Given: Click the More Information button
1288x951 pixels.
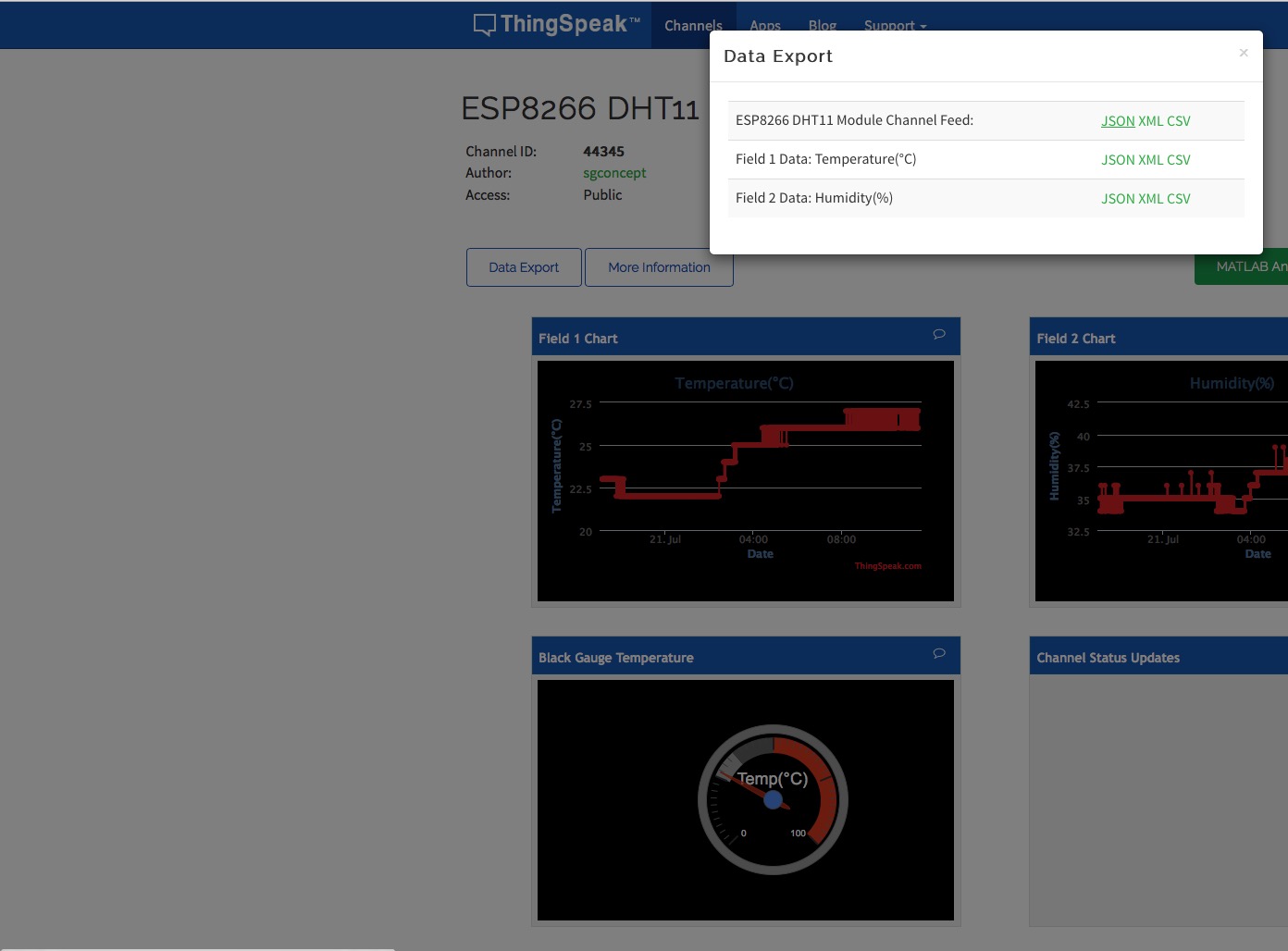Looking at the screenshot, I should 659,267.
